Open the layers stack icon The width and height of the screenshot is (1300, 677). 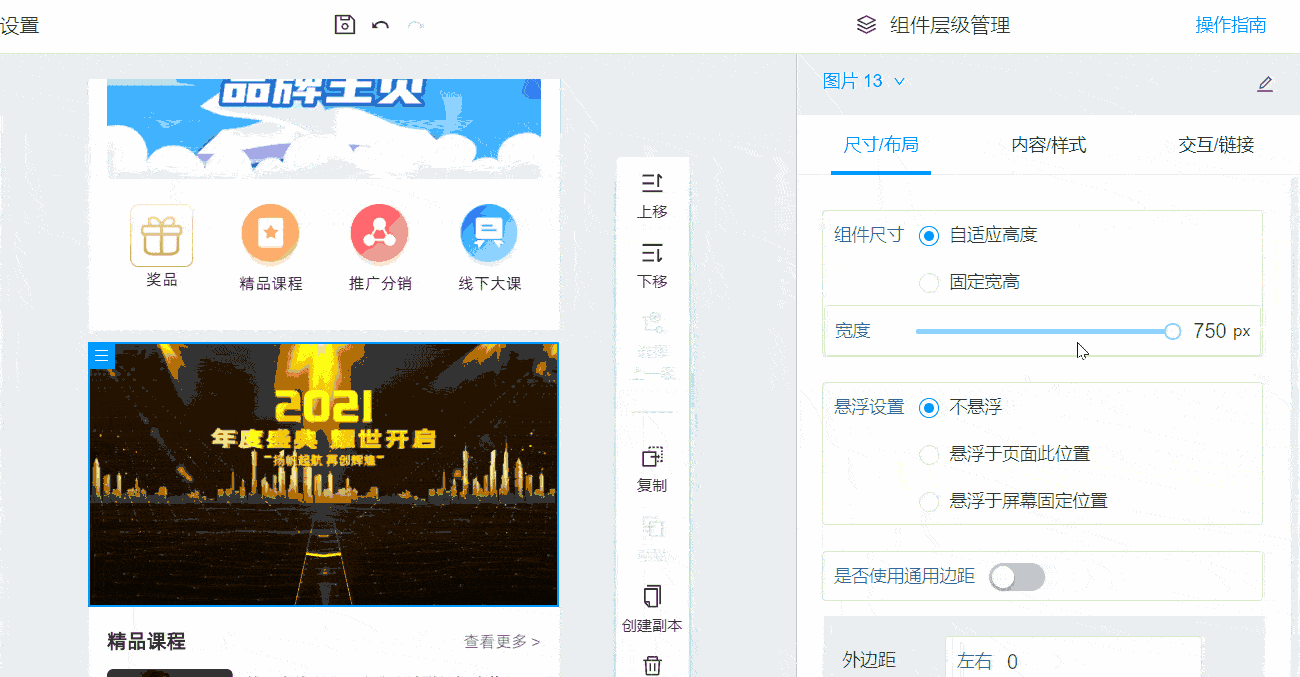[x=867, y=25]
